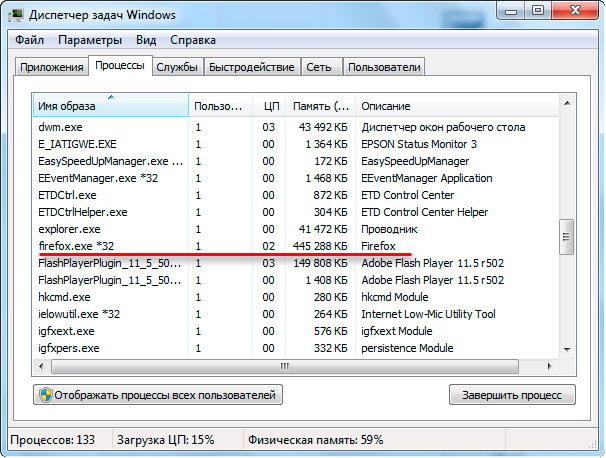Sort by Описание column header

[x=457, y=106]
